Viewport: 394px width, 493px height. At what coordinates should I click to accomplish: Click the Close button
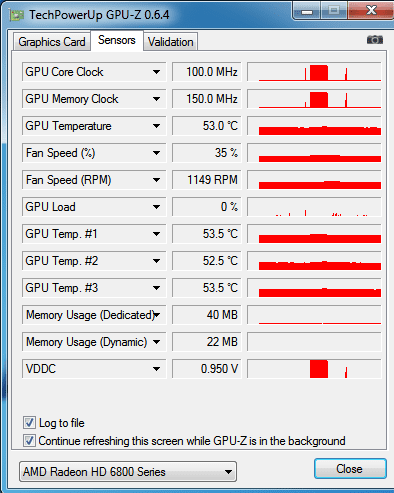pos(350,469)
